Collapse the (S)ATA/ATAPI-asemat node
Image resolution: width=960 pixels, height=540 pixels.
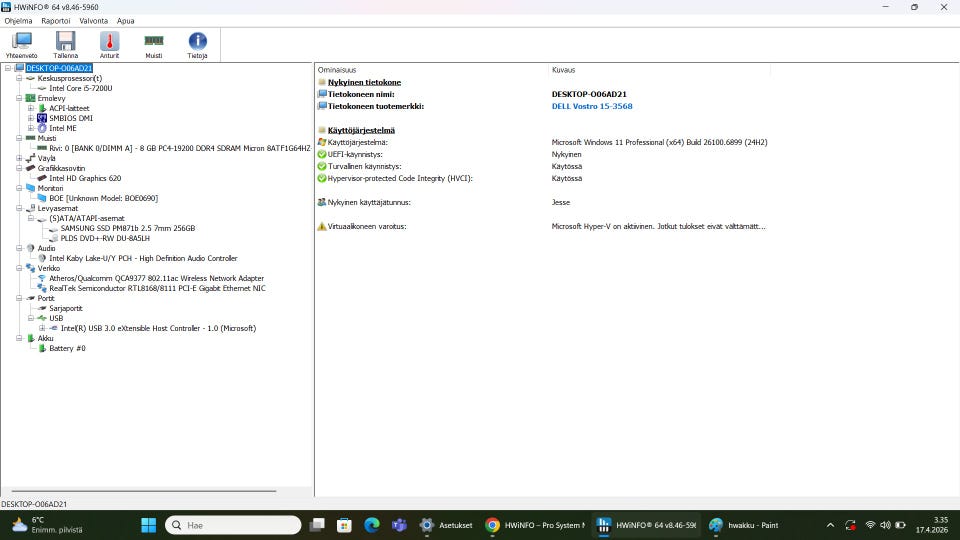click(31, 218)
